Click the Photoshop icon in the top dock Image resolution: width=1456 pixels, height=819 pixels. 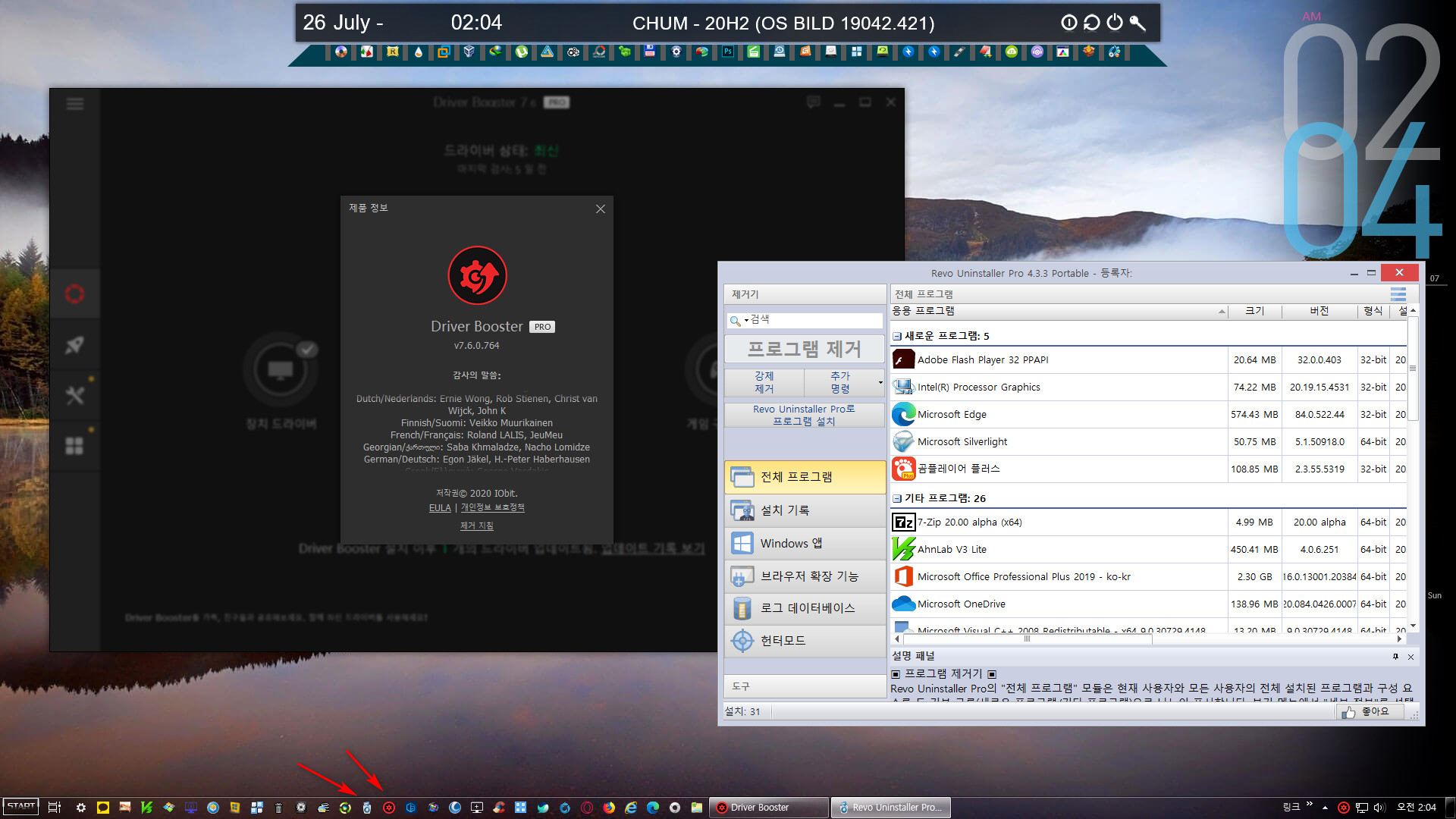tap(727, 52)
